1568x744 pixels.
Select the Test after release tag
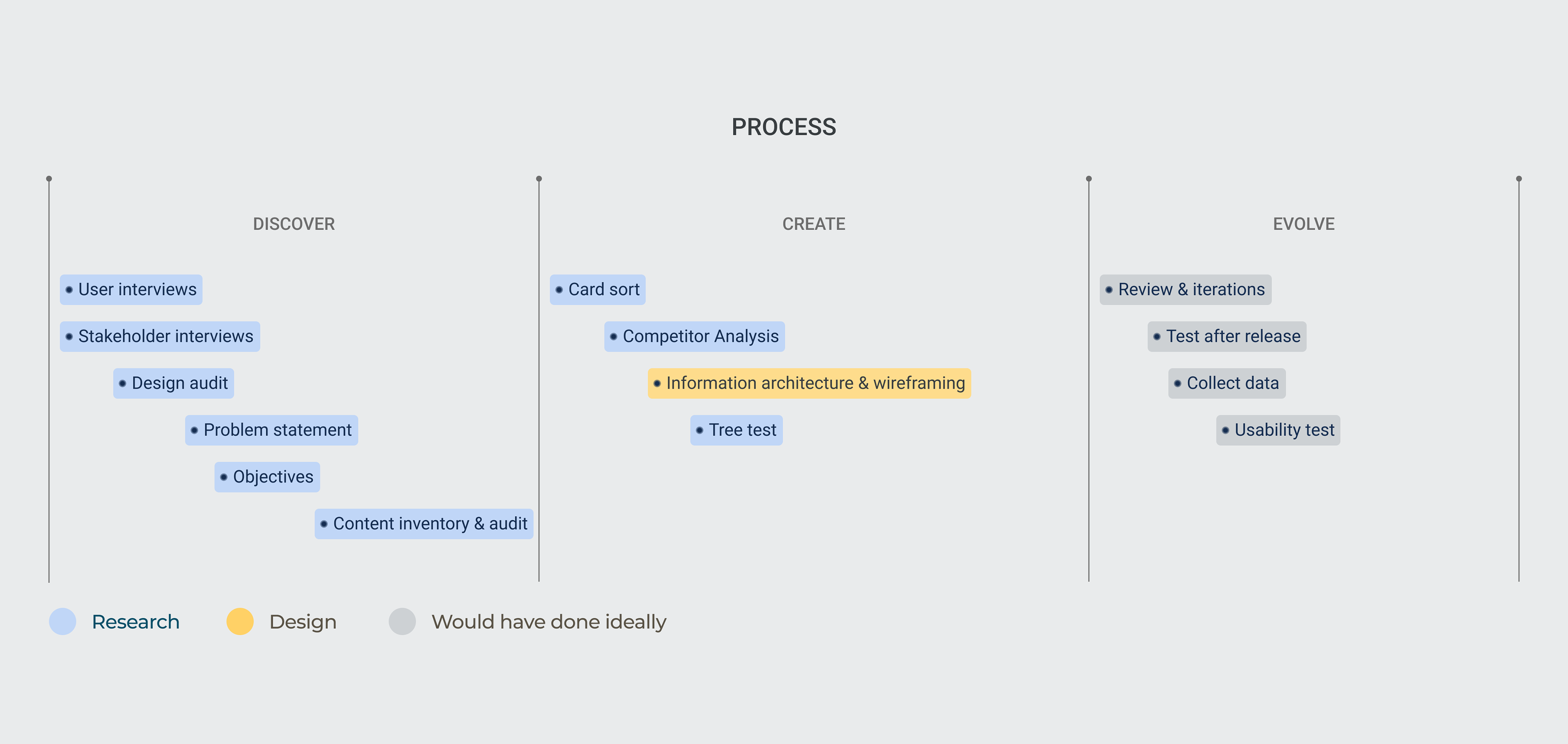pyautogui.click(x=1227, y=336)
